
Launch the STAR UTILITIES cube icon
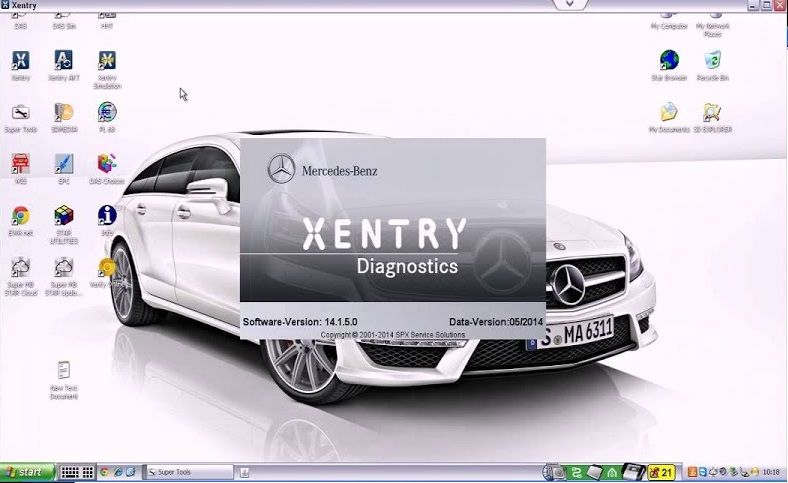(64, 216)
